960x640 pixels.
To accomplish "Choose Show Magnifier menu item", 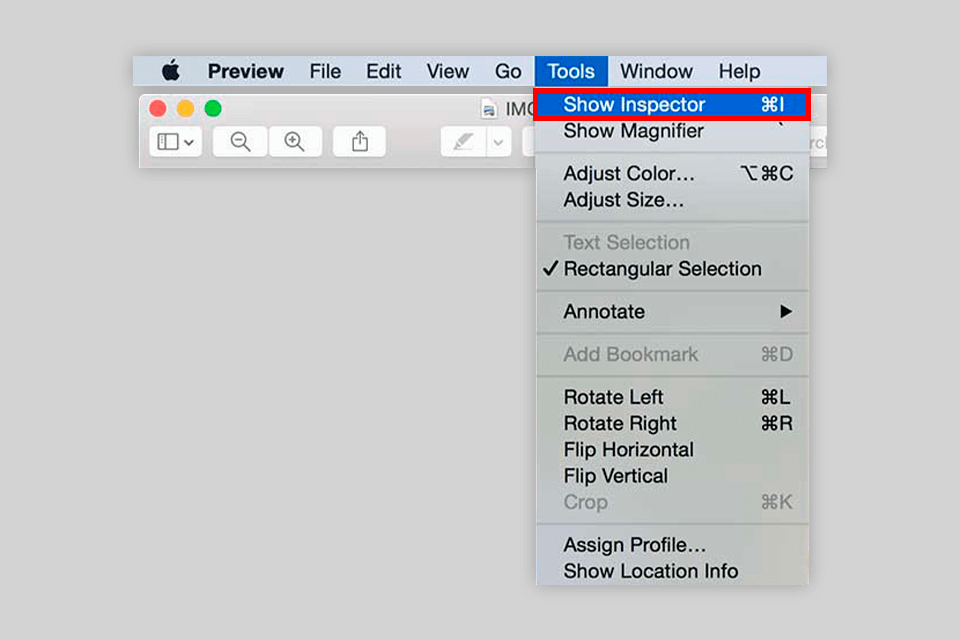I will [633, 131].
